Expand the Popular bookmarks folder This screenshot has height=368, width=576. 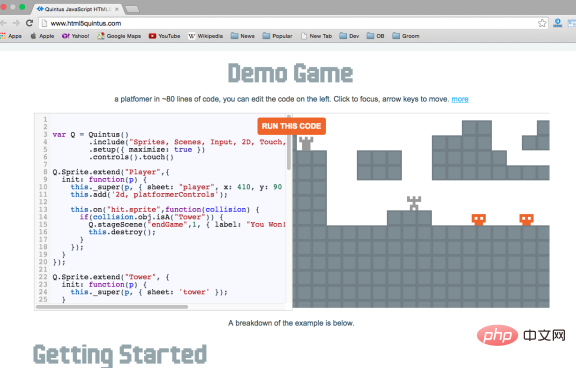coord(277,36)
